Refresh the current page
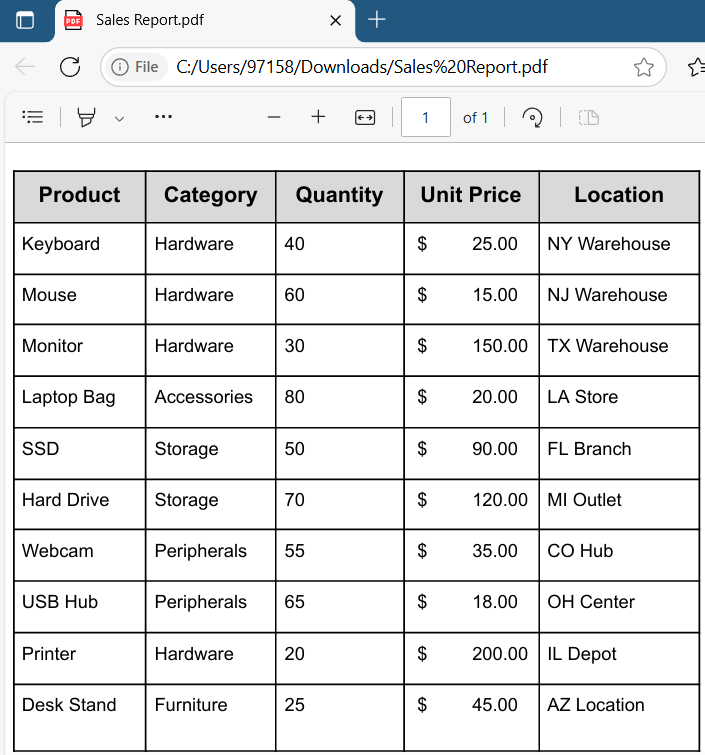705x755 pixels. [70, 67]
